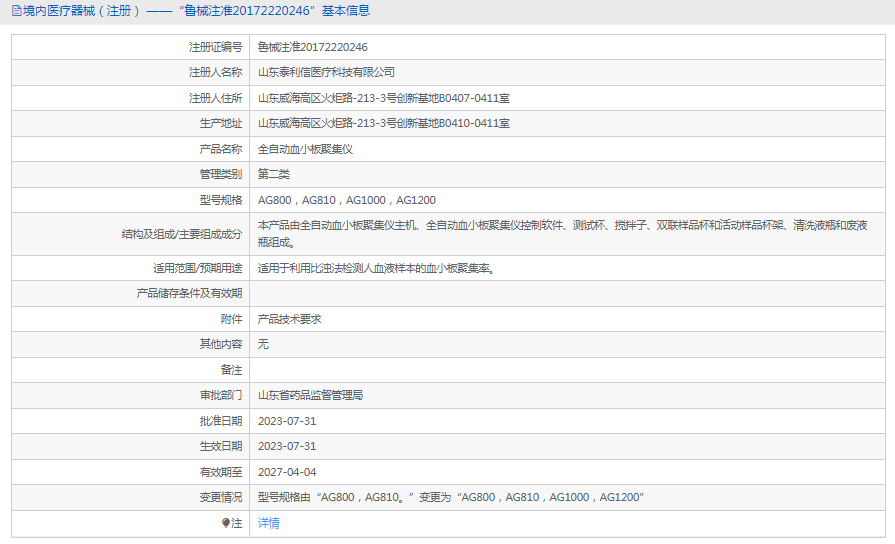This screenshot has width=895, height=544.
Task: Click the 注册人住所 label
Action: pyautogui.click(x=216, y=98)
